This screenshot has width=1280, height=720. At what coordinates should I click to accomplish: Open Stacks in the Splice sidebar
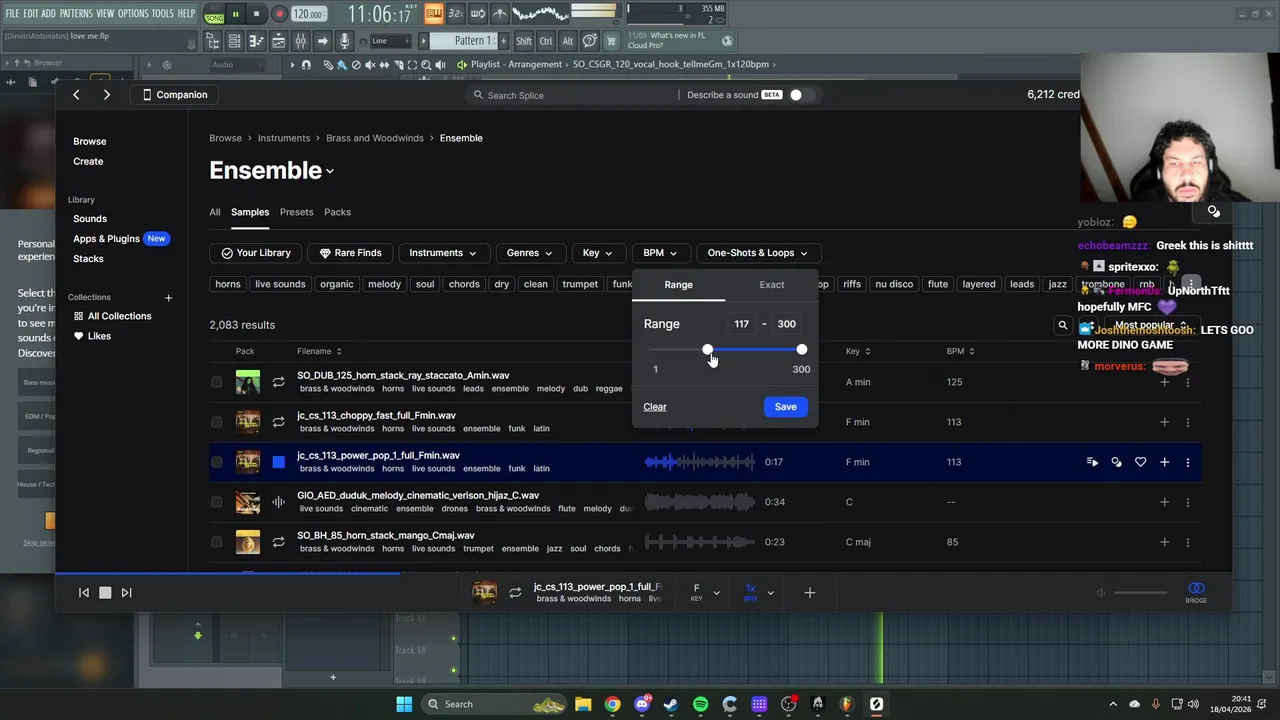click(88, 259)
